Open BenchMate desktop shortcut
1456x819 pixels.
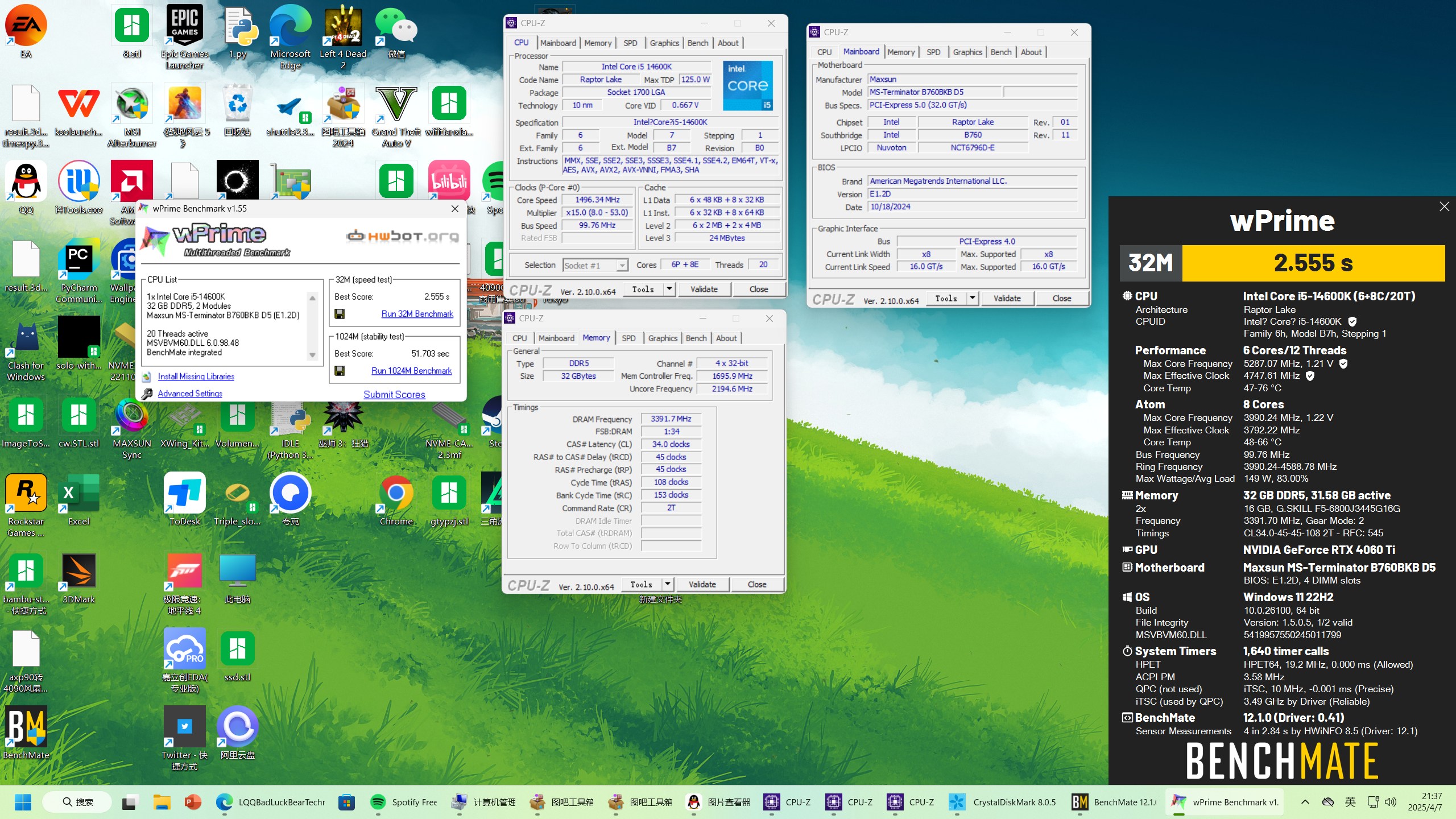26,733
